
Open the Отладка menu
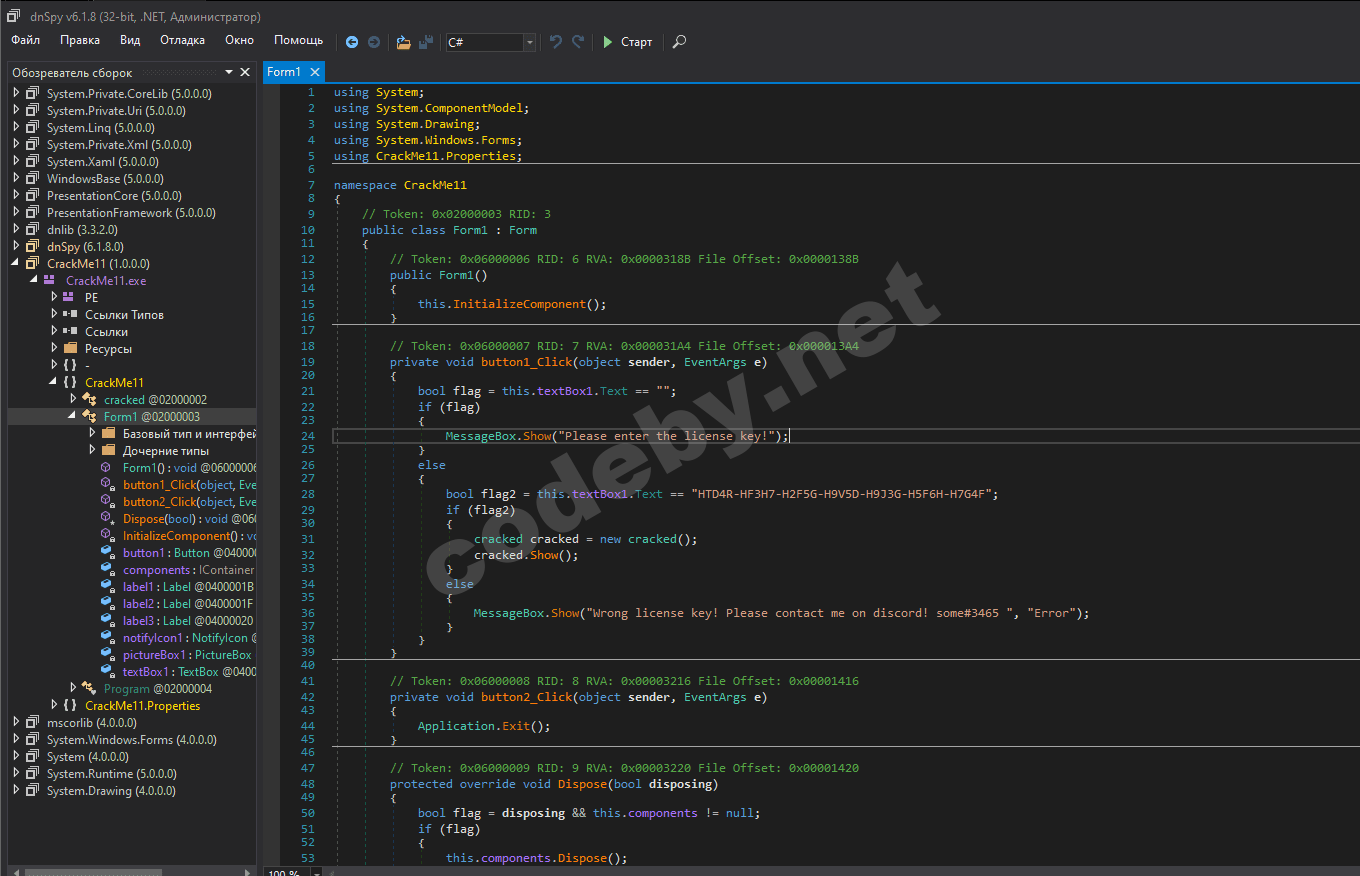[x=182, y=40]
